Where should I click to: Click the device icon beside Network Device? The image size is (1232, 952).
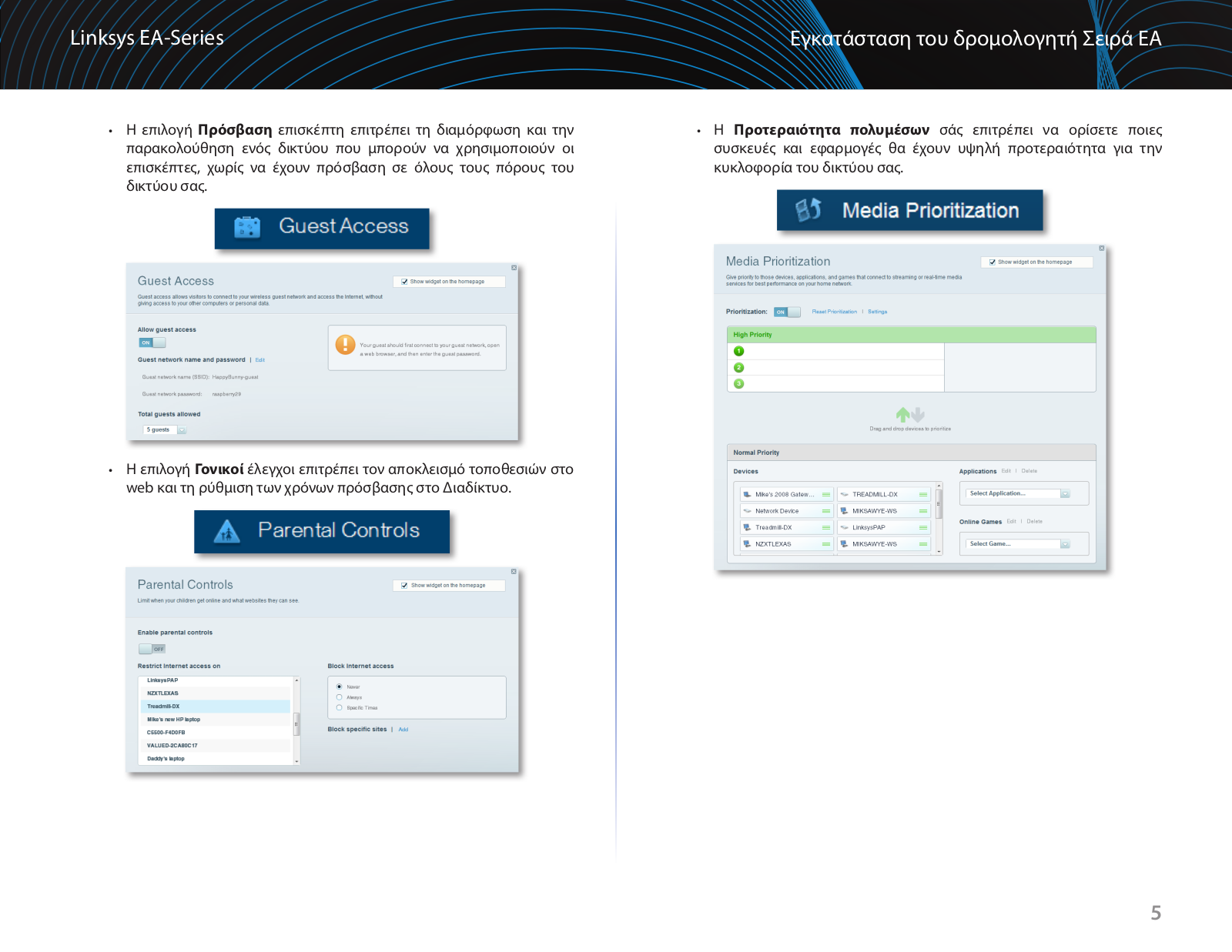click(747, 511)
